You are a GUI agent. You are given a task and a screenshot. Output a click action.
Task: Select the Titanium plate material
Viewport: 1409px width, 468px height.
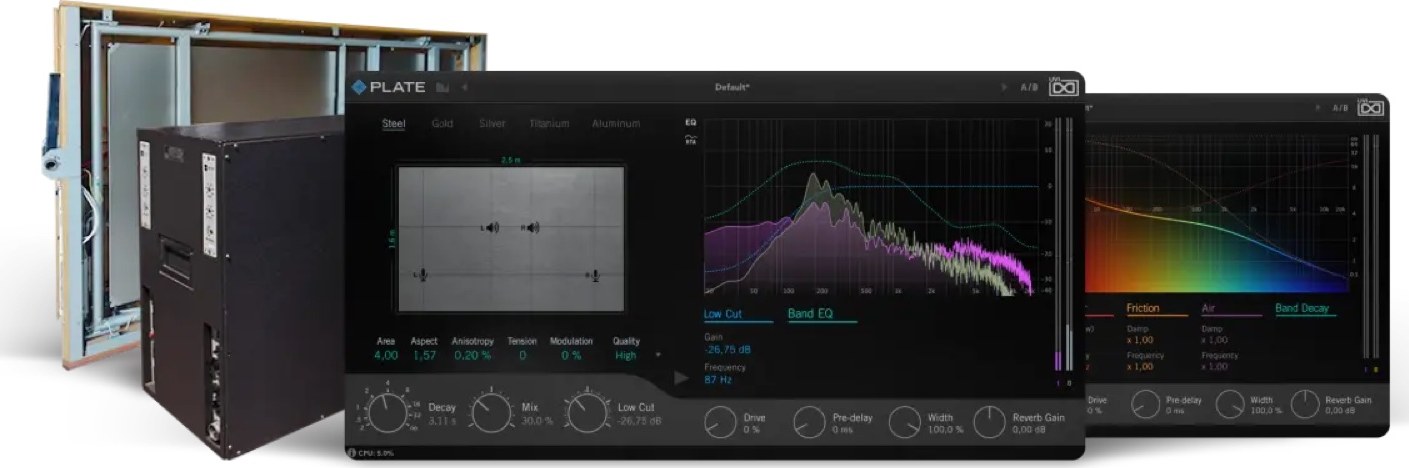[549, 124]
